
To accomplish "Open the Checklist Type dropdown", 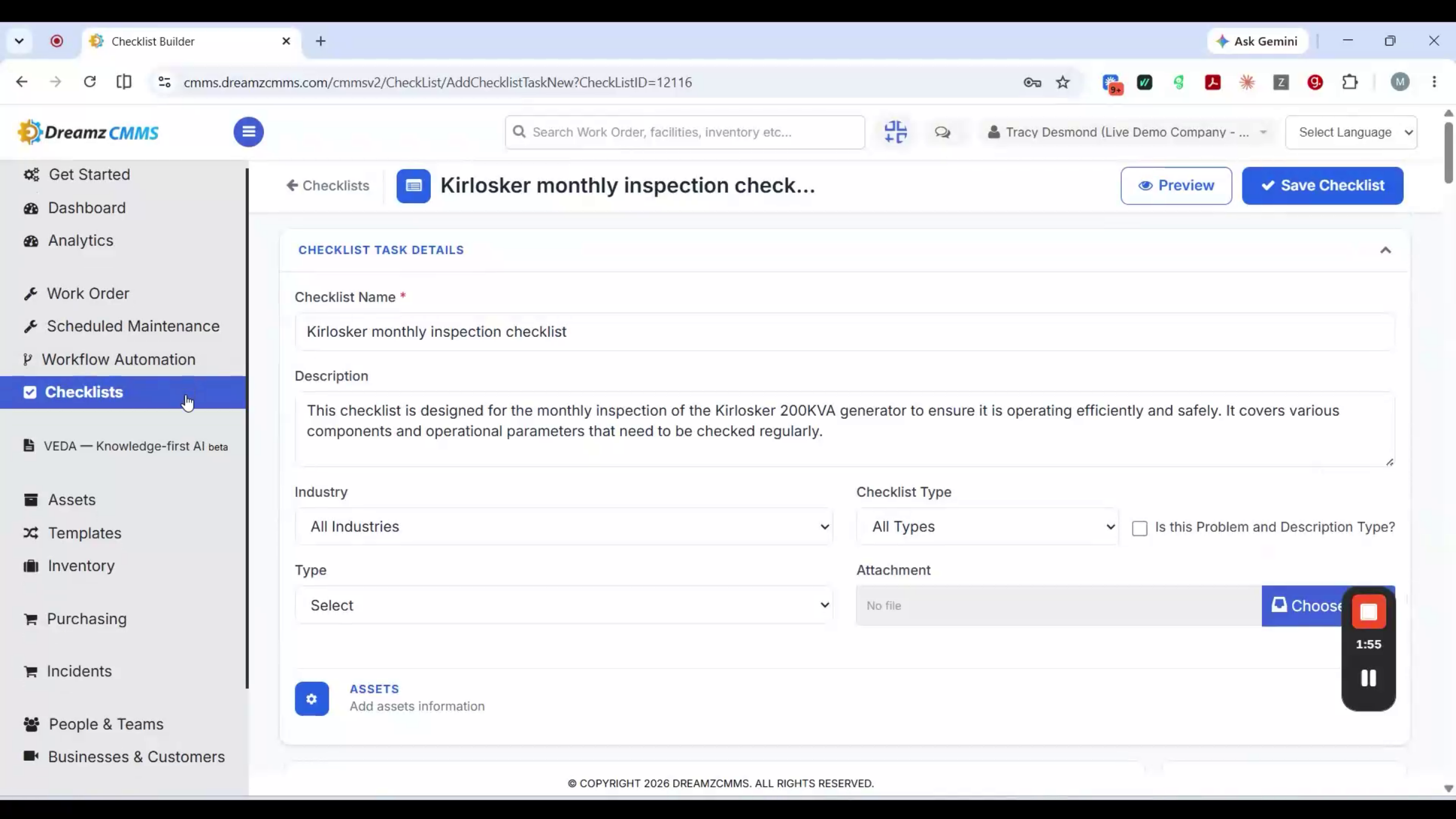I will pos(987,527).
